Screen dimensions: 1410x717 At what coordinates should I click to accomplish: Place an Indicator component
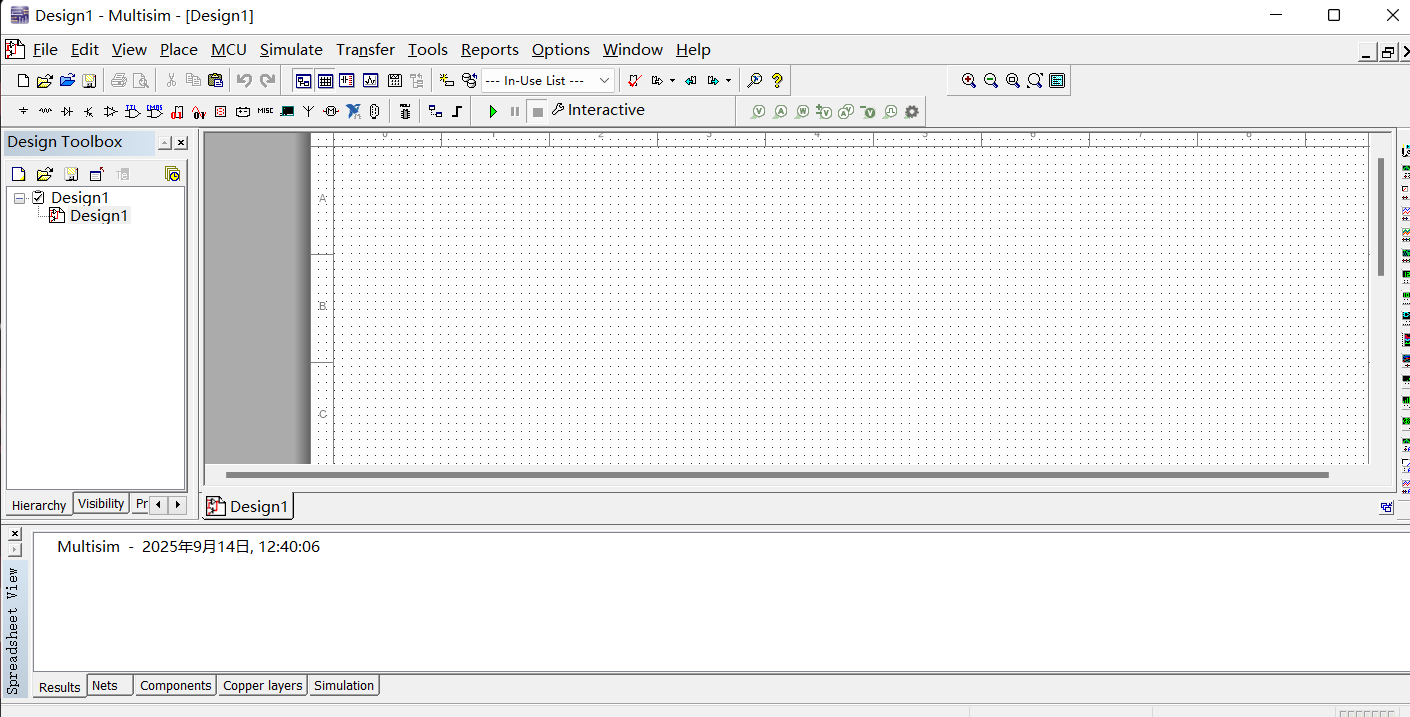coord(220,111)
